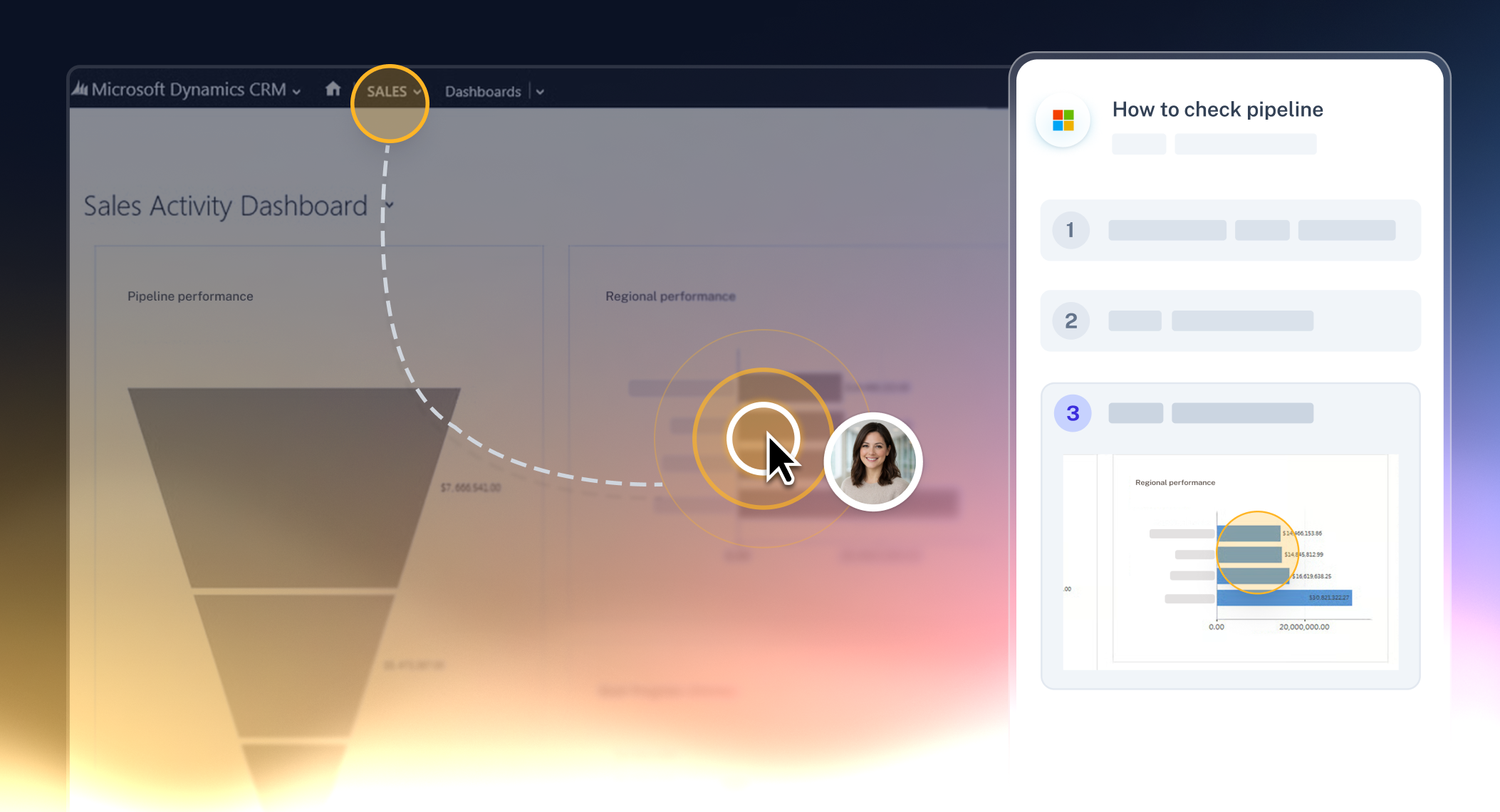Click step number 2 circle badge
The width and height of the screenshot is (1500, 812).
(1071, 321)
